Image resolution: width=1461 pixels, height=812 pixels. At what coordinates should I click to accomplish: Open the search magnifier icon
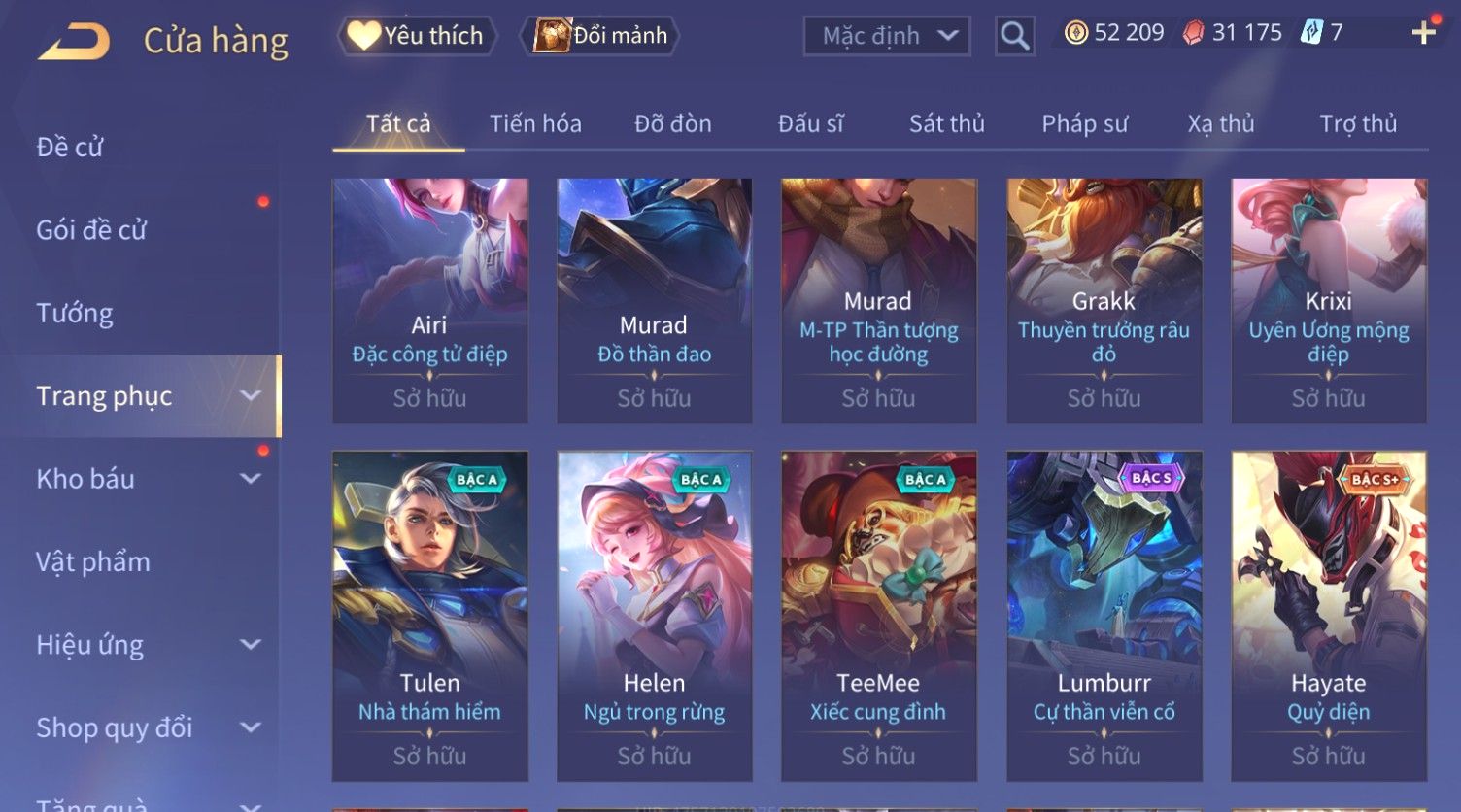click(x=1014, y=36)
